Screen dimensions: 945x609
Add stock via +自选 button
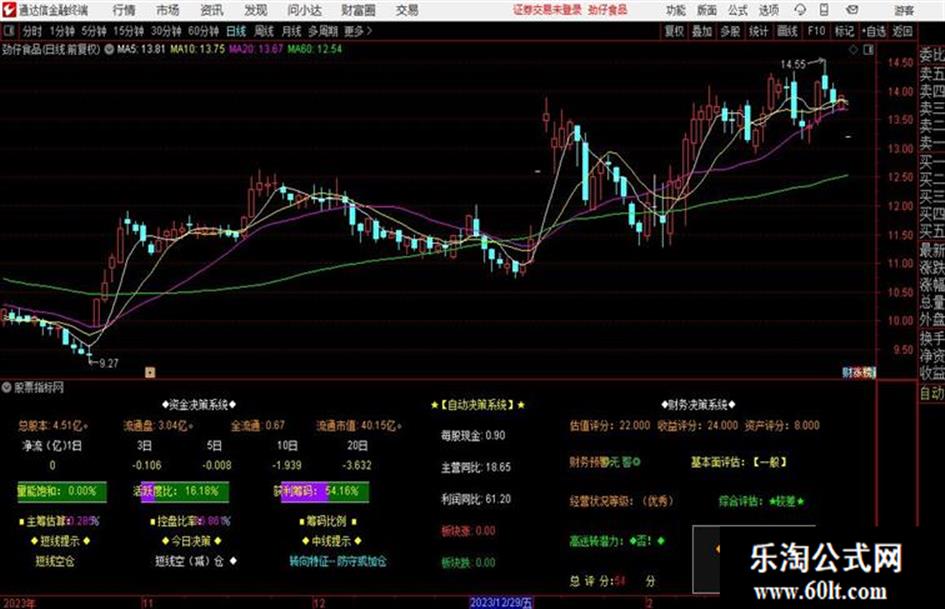[x=873, y=31]
